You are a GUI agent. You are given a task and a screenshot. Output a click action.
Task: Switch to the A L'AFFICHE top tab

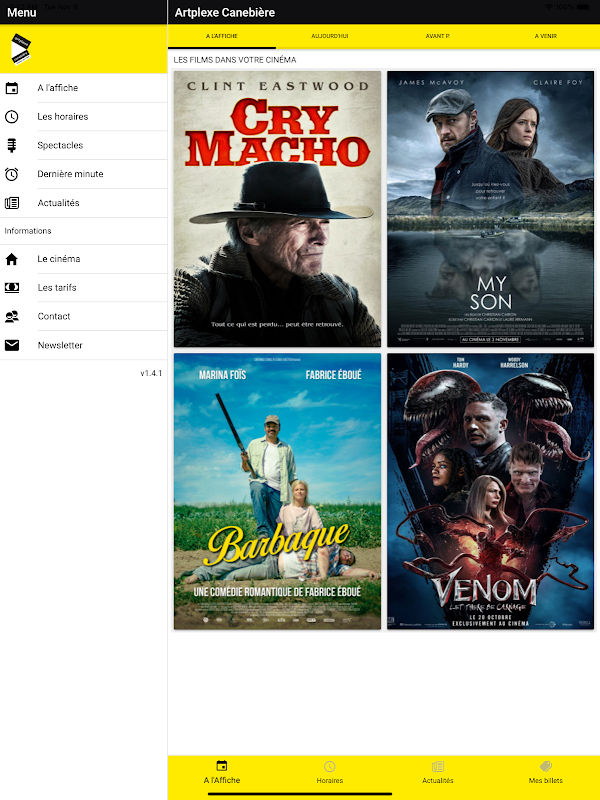point(222,36)
